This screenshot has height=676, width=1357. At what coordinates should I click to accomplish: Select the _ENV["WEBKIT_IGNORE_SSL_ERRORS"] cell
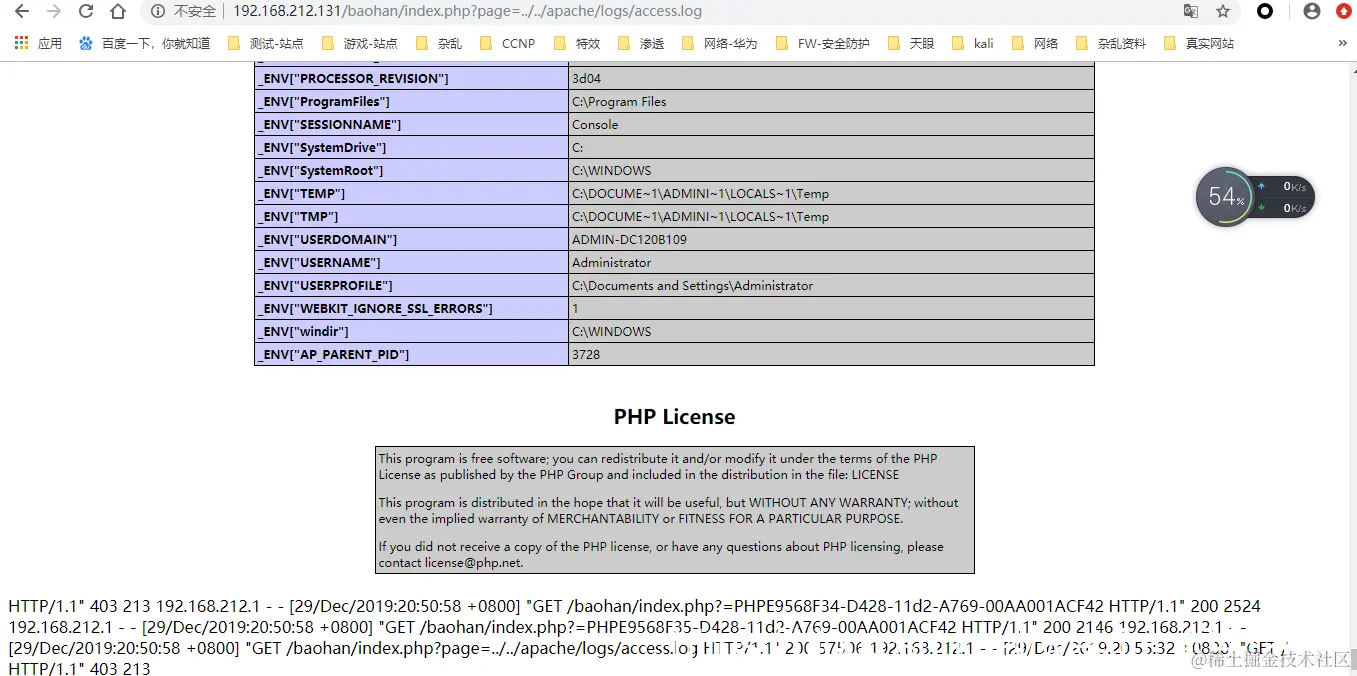click(x=411, y=308)
